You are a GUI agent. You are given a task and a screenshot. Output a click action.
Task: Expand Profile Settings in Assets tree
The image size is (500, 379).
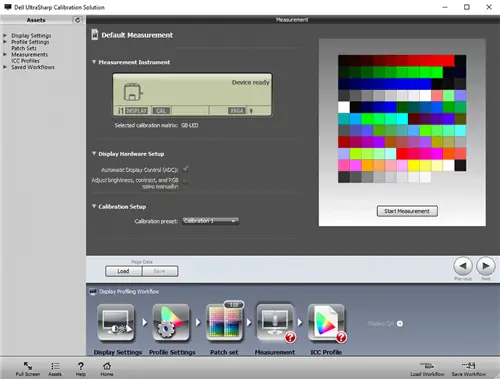5,42
